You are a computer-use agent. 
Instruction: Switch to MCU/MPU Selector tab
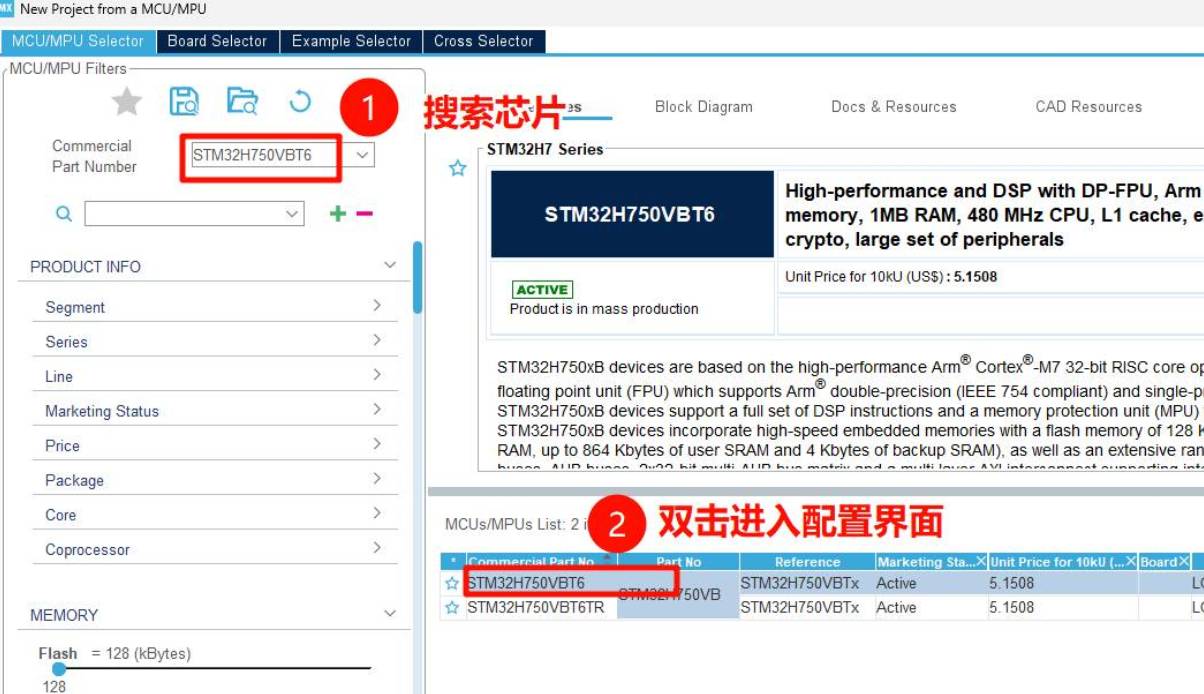pyautogui.click(x=78, y=41)
